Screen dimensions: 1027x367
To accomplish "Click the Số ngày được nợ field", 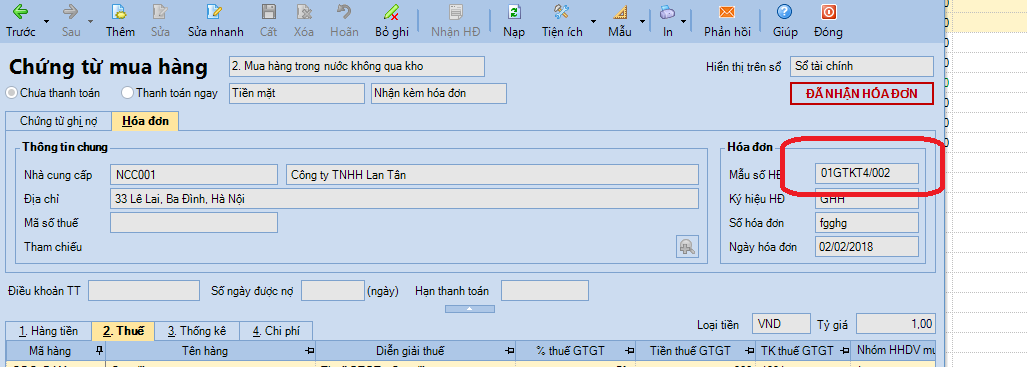I will [333, 290].
